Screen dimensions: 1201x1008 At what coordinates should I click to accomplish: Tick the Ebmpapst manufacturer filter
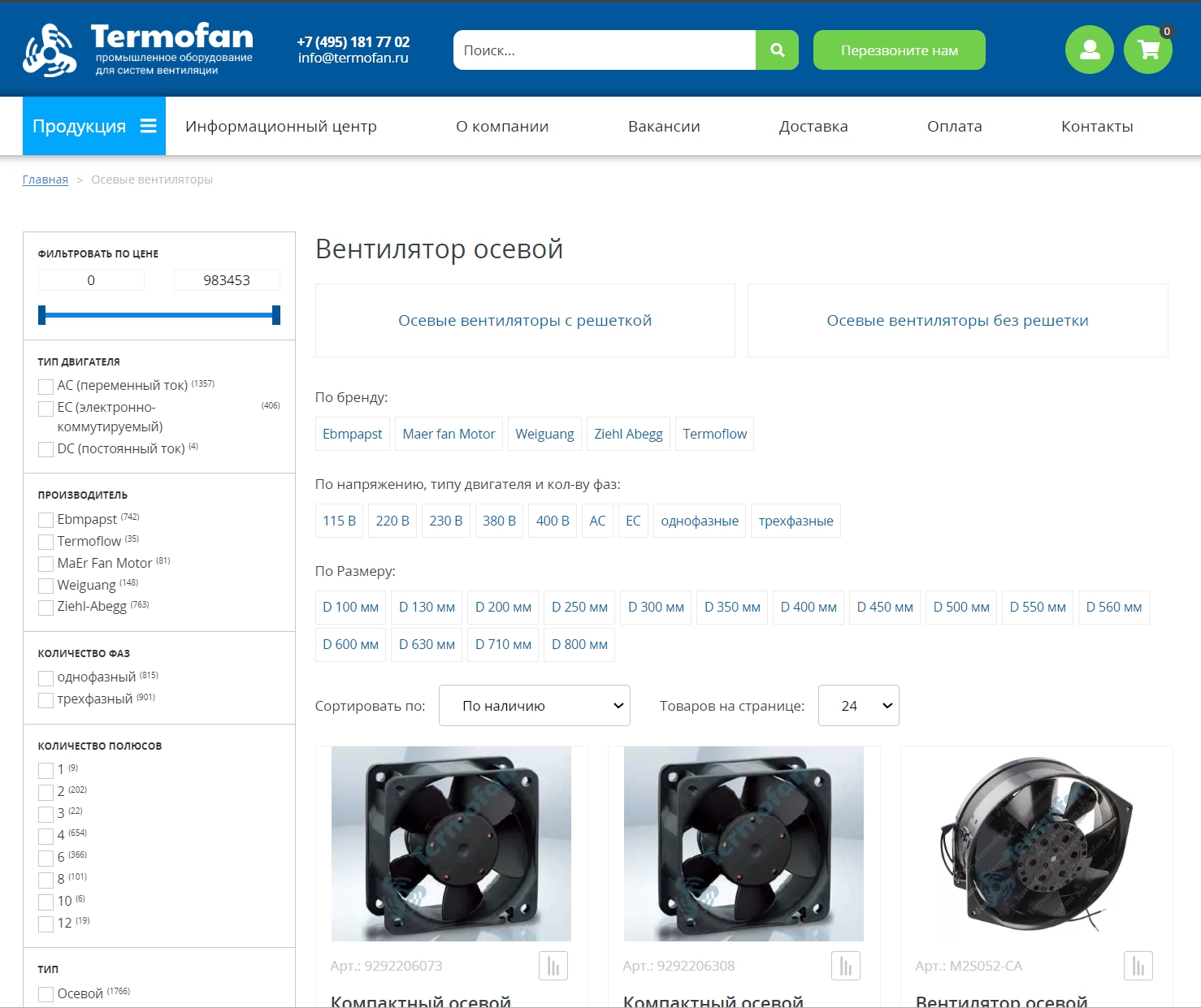coord(46,520)
